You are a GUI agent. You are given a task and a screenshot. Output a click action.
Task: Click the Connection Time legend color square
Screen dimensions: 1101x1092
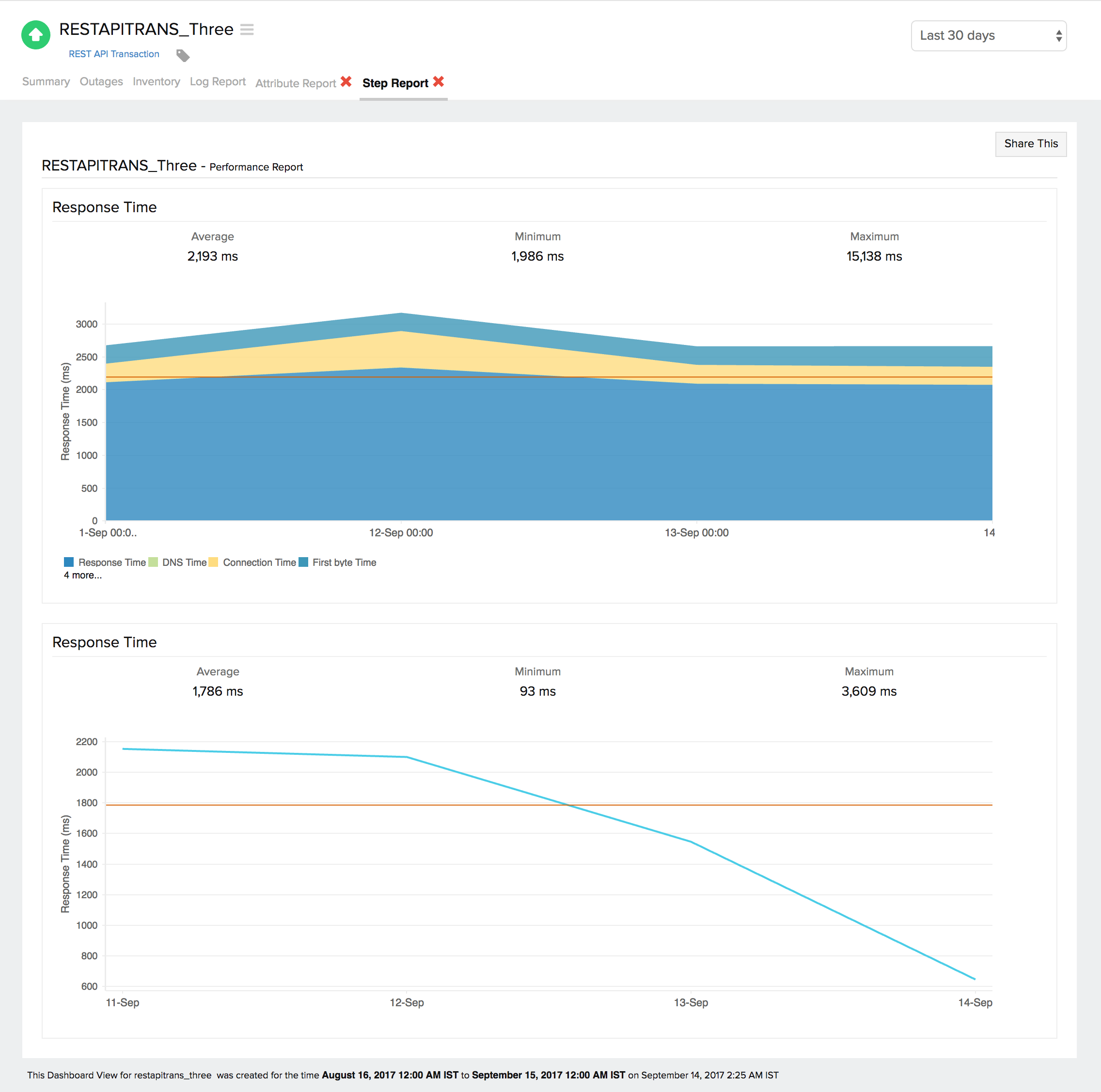tap(214, 562)
